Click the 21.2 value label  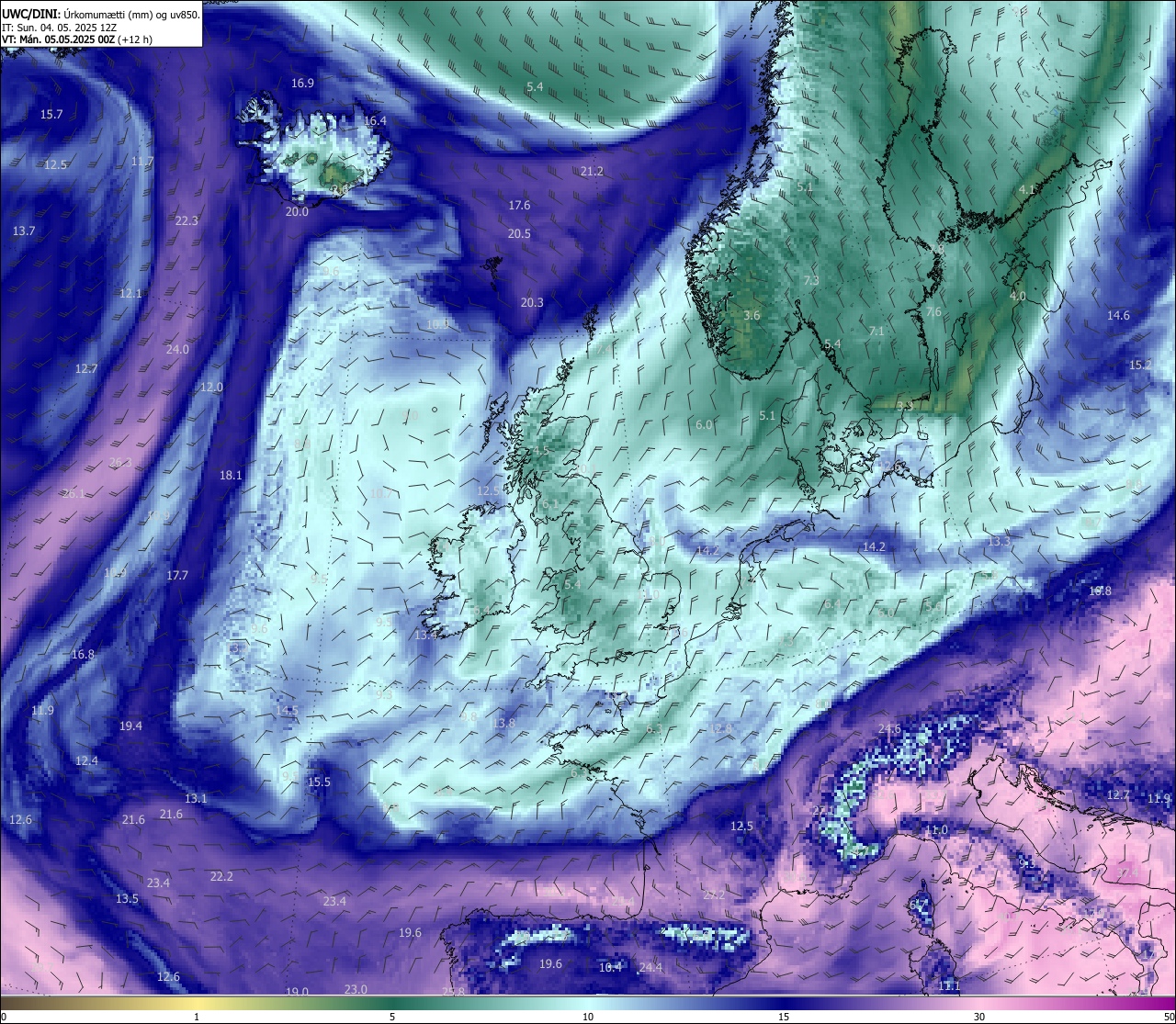(x=592, y=172)
